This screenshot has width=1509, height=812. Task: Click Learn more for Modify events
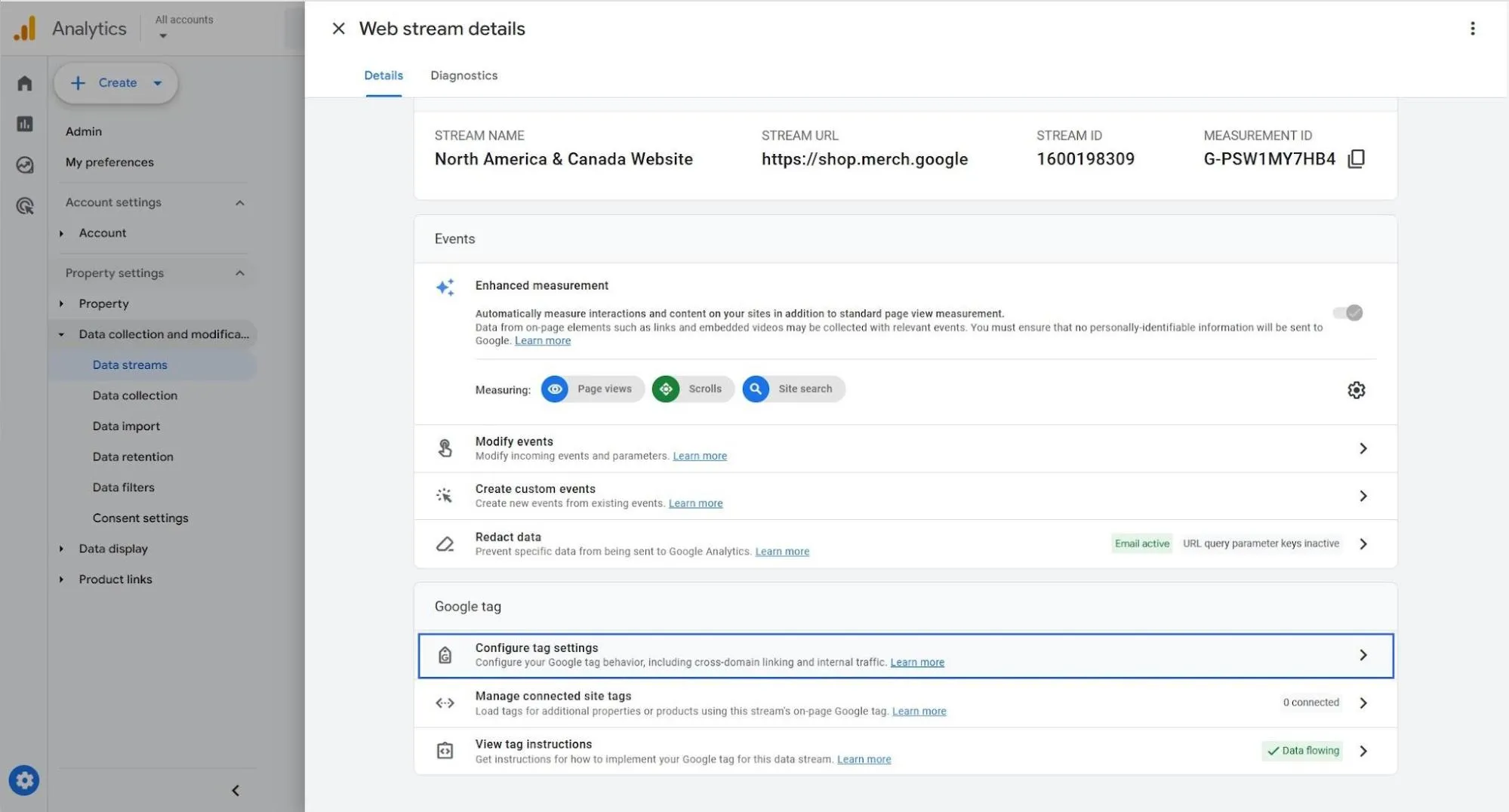click(700, 456)
